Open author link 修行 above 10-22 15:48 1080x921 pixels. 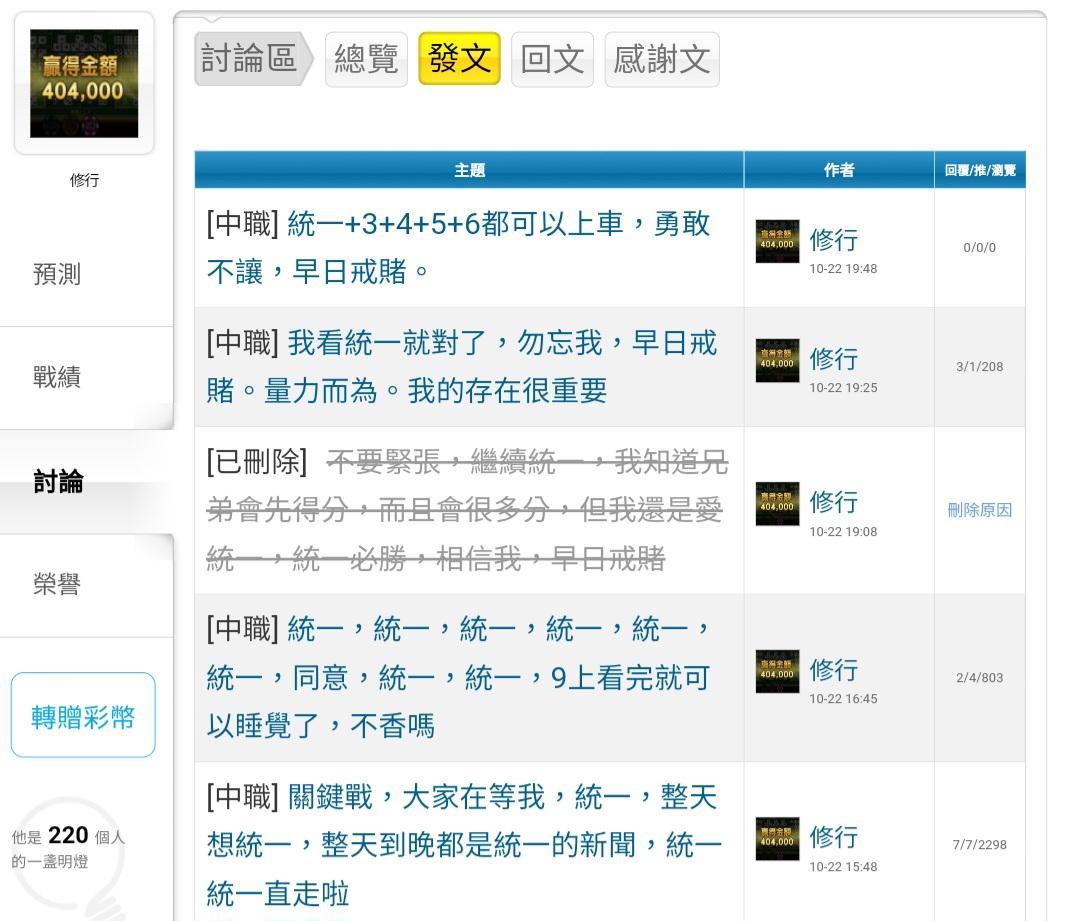click(x=834, y=837)
